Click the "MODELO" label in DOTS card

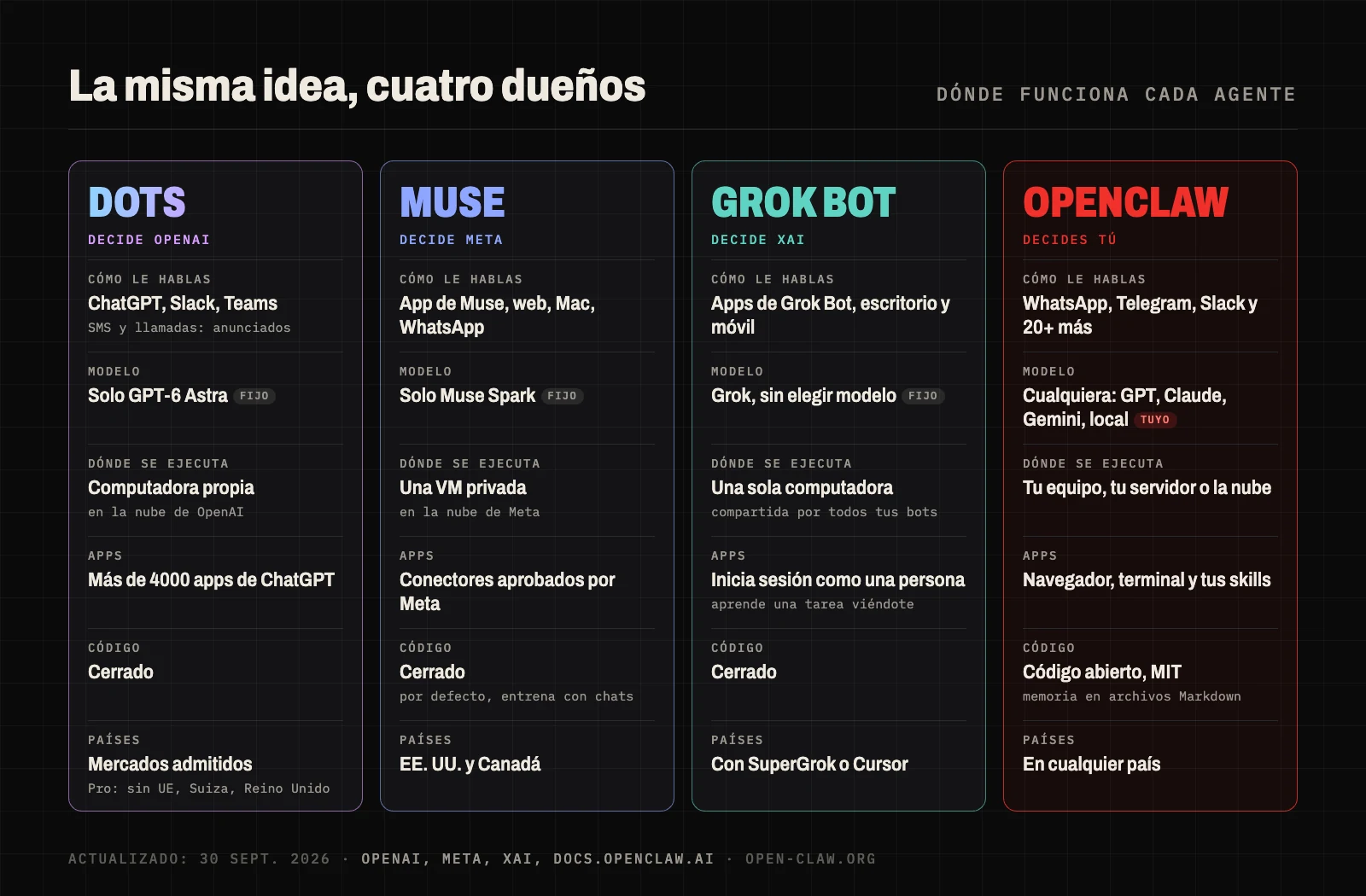(114, 371)
